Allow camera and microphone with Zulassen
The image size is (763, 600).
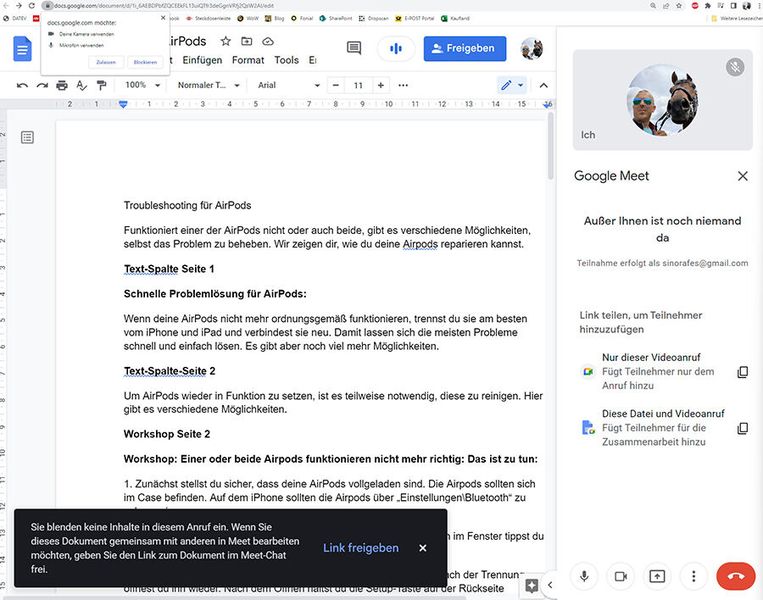click(x=106, y=62)
